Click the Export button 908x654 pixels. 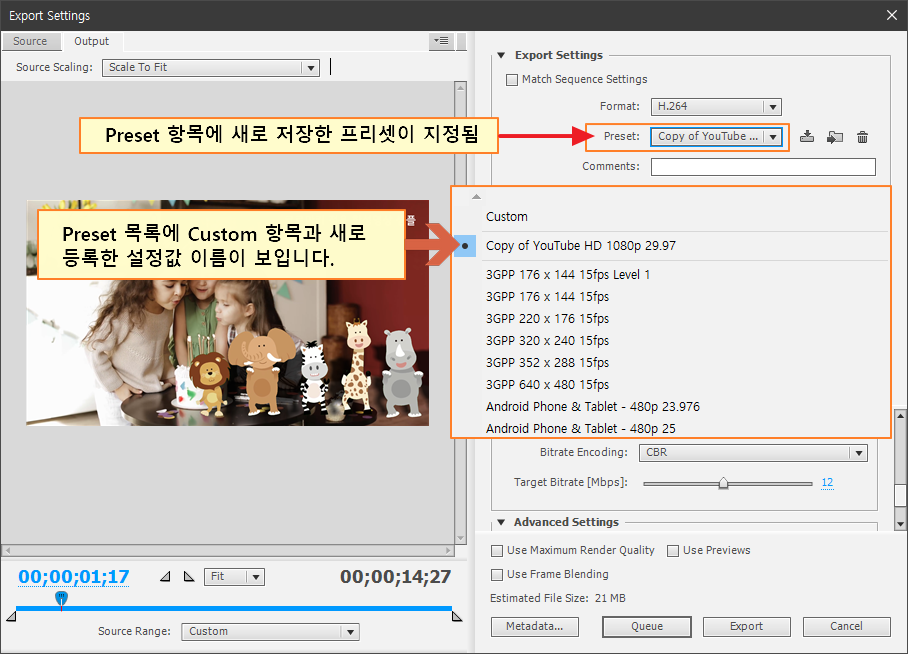click(746, 627)
